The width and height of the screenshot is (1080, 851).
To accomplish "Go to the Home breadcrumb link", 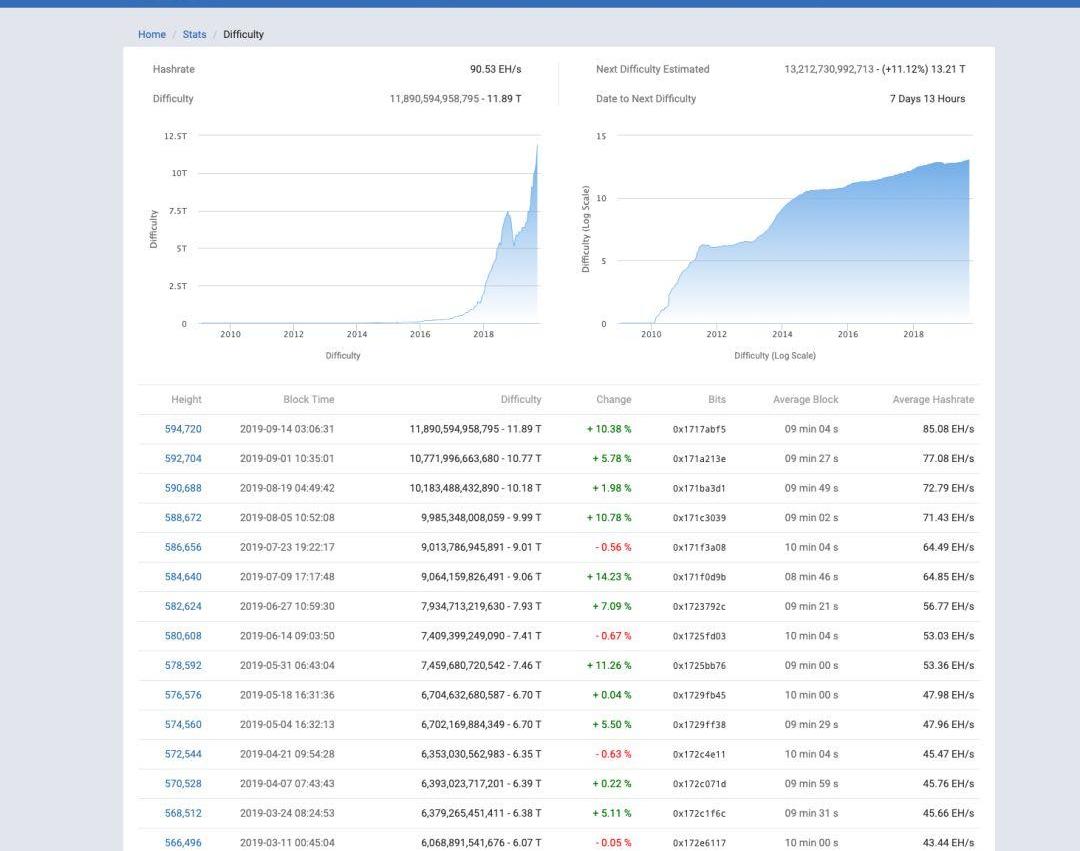I will click(x=152, y=34).
